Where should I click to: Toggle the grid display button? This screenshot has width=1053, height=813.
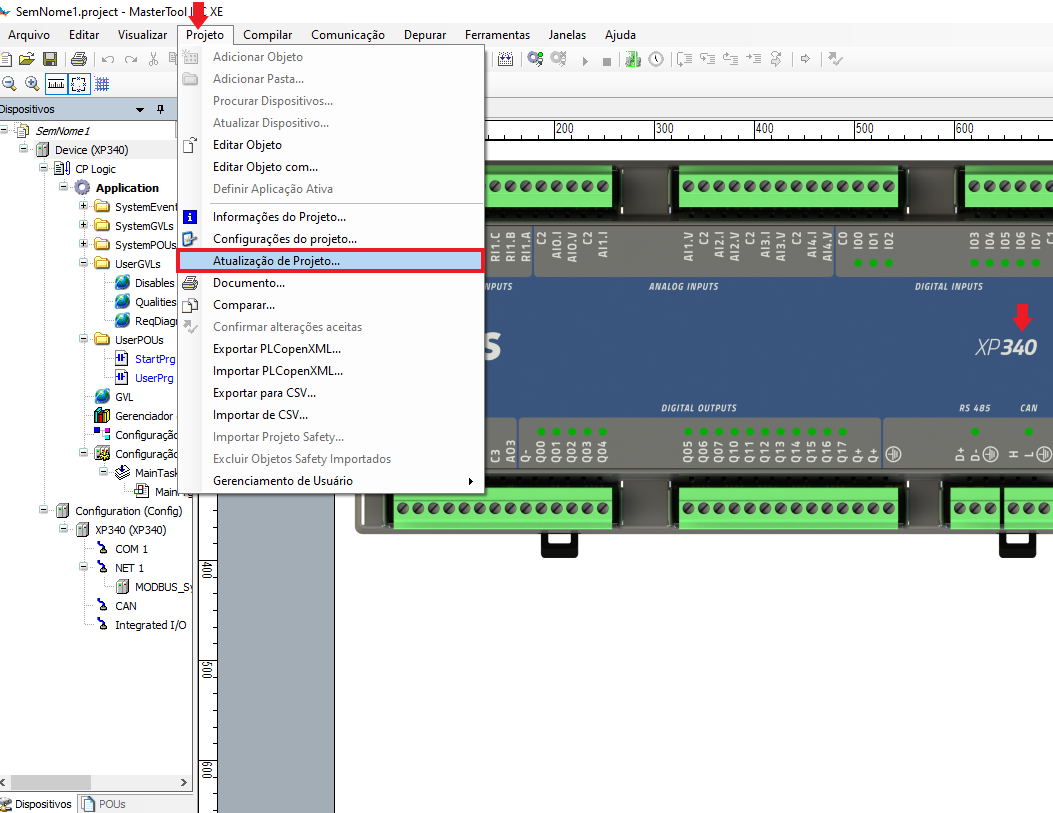coord(102,84)
